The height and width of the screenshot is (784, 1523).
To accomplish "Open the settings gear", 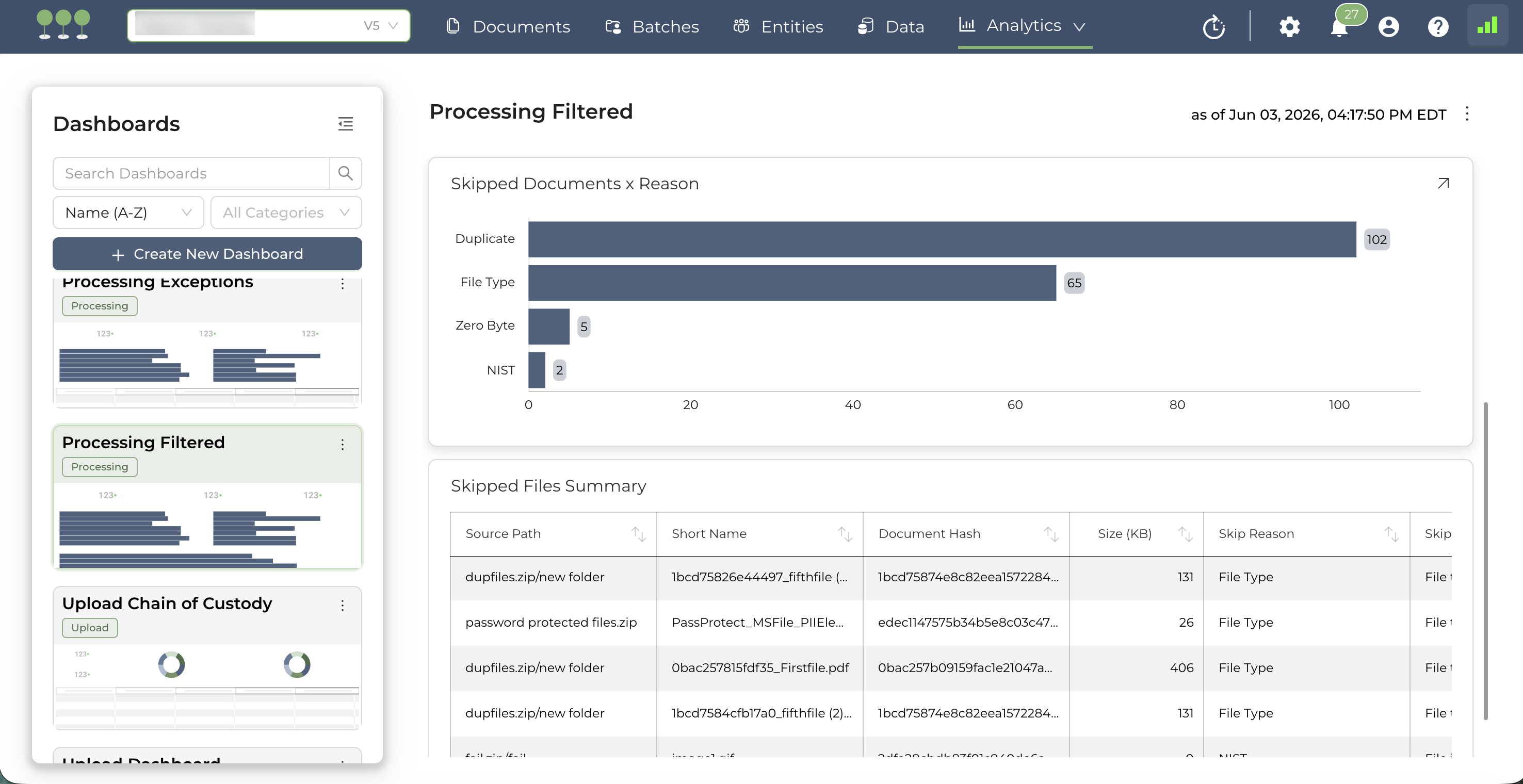I will 1289,27.
